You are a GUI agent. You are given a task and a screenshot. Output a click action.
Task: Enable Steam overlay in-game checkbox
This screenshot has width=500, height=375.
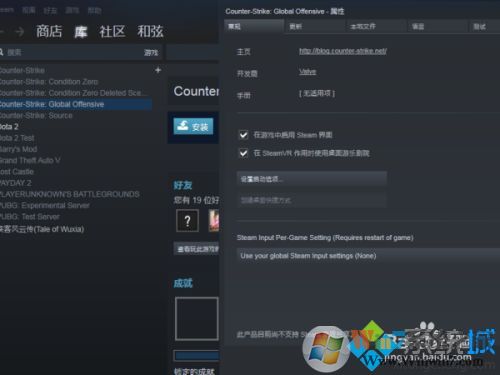coord(243,135)
